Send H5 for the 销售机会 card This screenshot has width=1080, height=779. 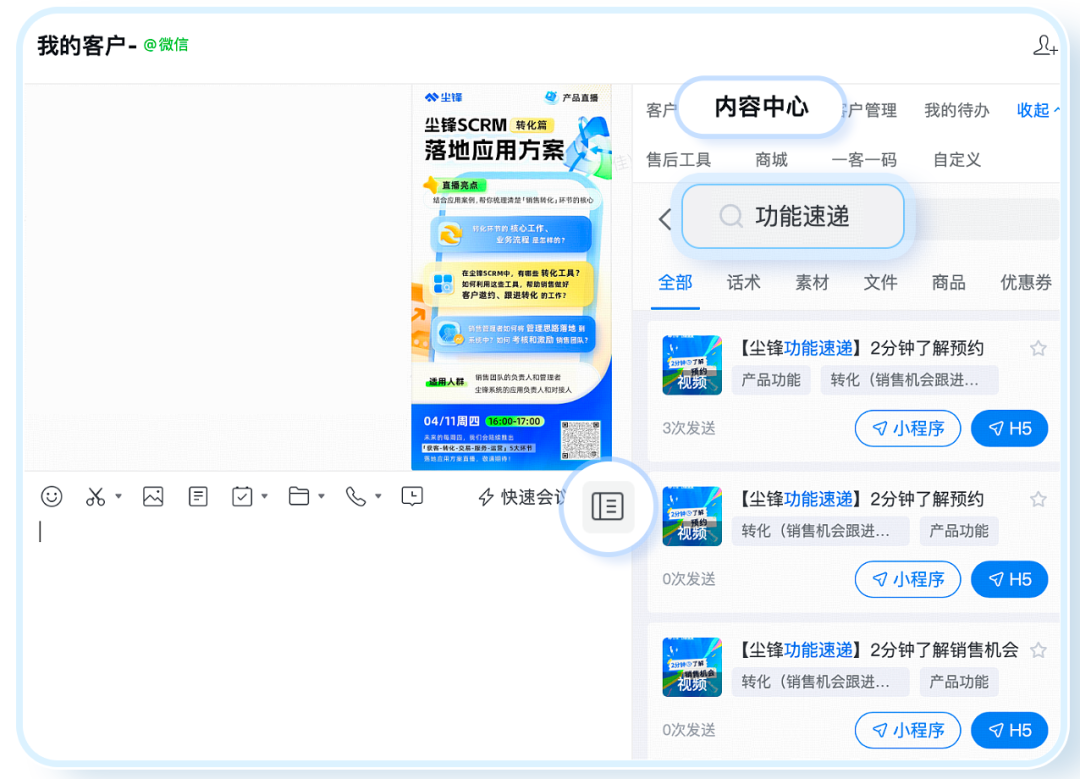1010,730
